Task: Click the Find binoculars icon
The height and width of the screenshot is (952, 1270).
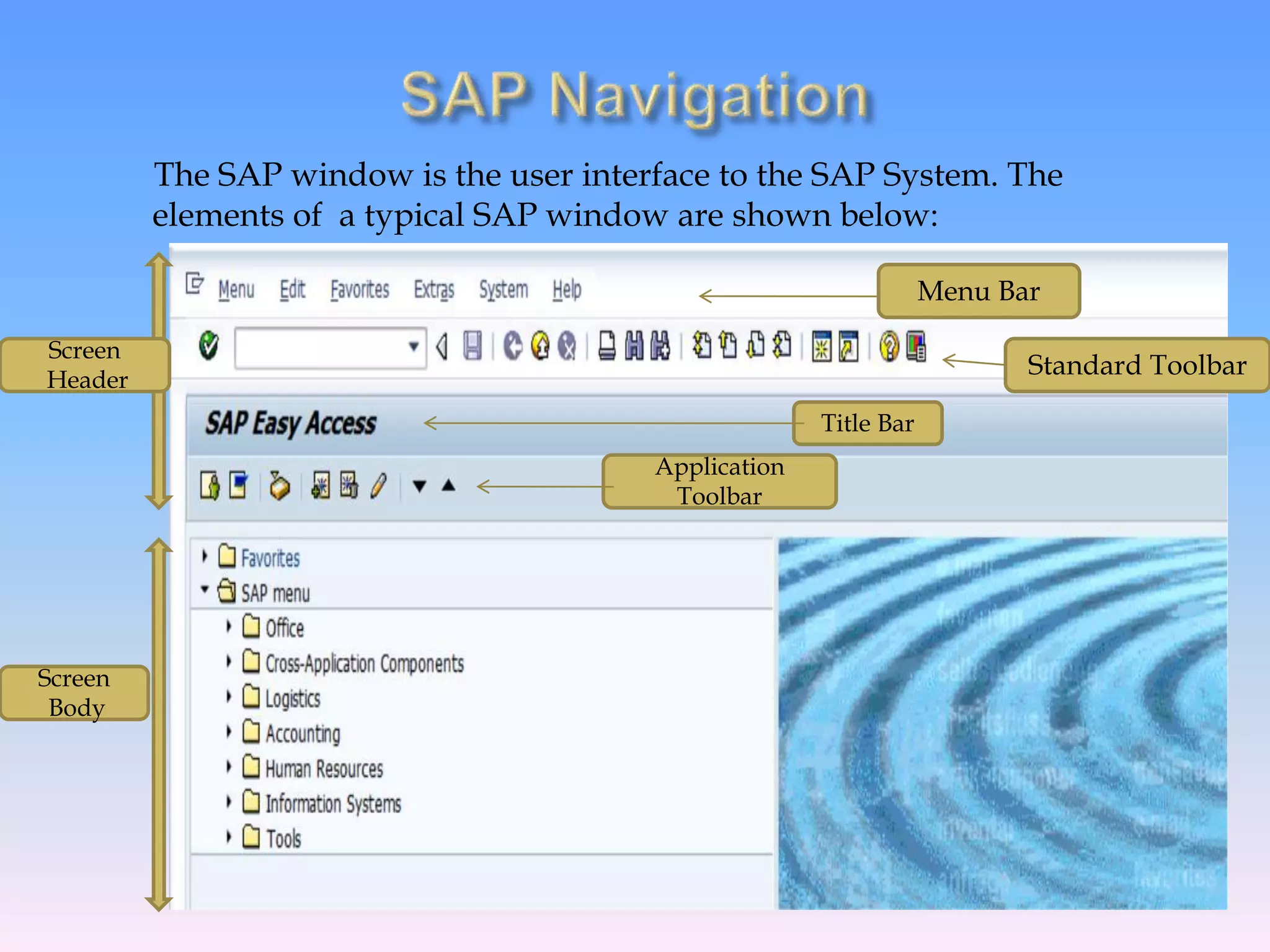Action: point(634,345)
